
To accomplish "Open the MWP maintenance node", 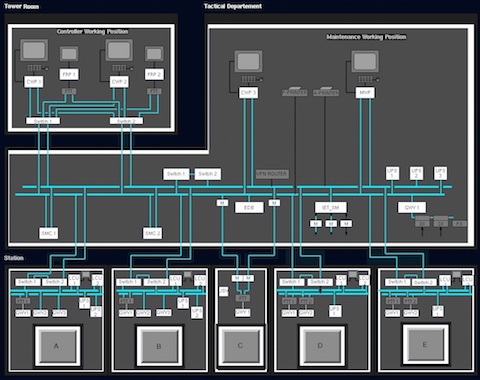I will [x=365, y=93].
